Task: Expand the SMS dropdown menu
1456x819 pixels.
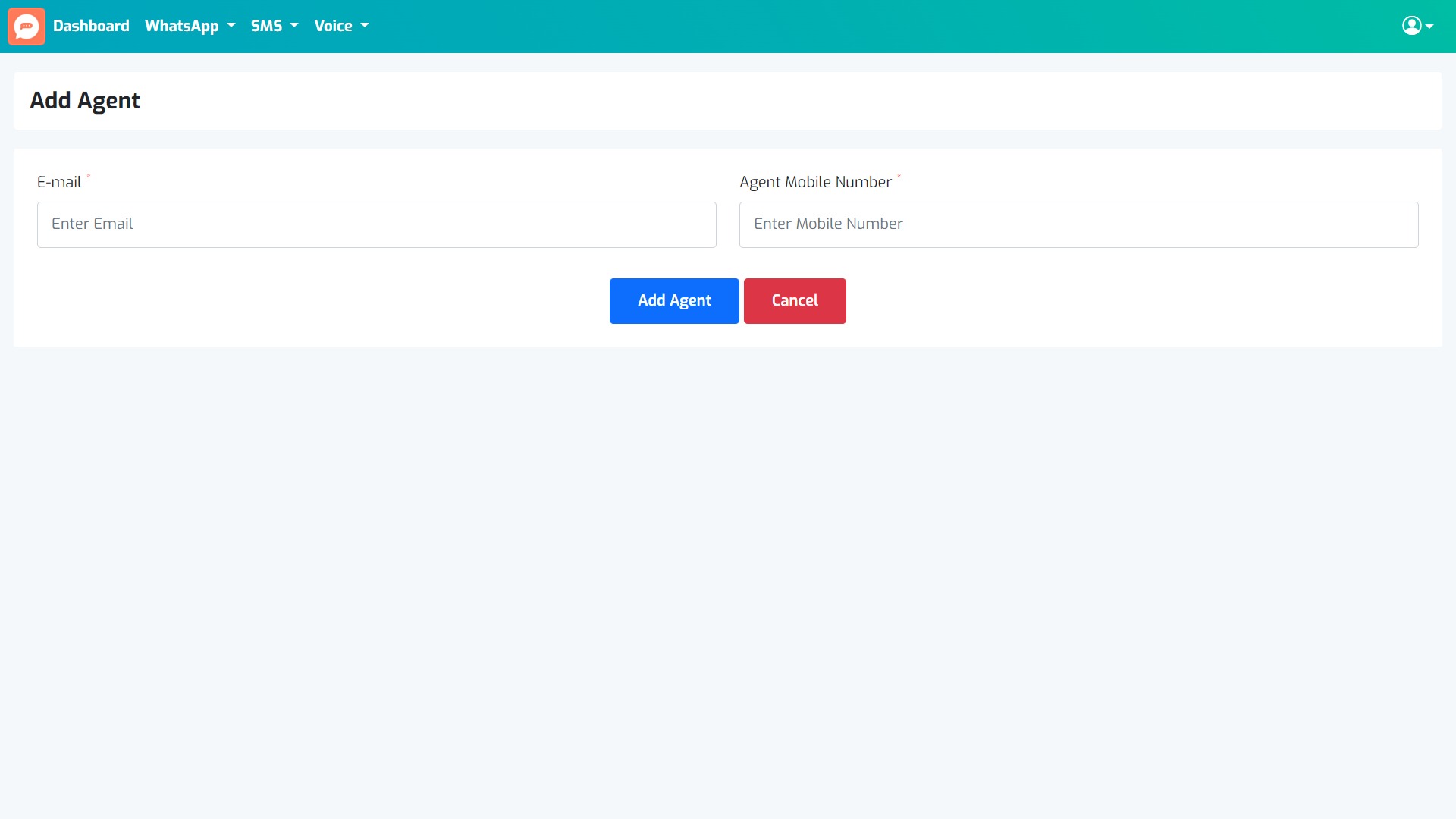Action: (275, 26)
